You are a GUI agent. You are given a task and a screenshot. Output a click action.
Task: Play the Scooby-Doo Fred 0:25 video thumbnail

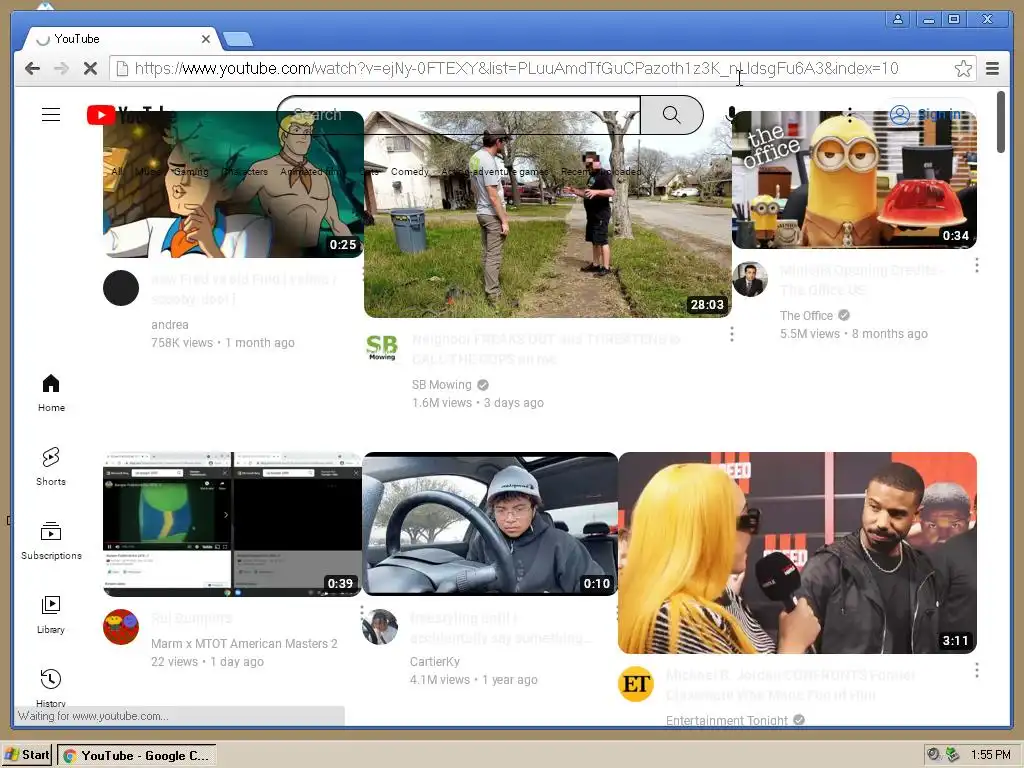(x=233, y=184)
